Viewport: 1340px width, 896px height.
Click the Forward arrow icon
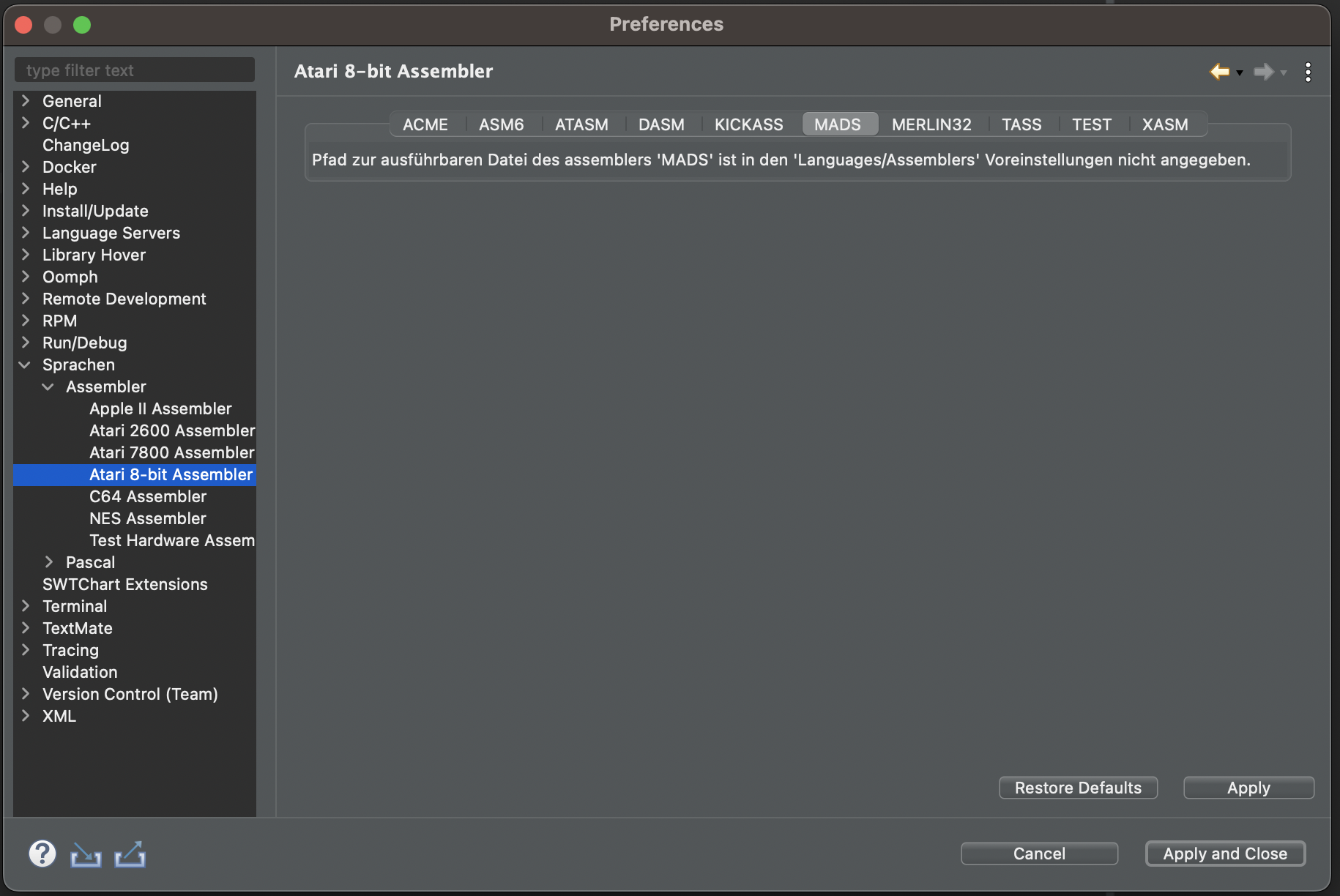pyautogui.click(x=1263, y=72)
